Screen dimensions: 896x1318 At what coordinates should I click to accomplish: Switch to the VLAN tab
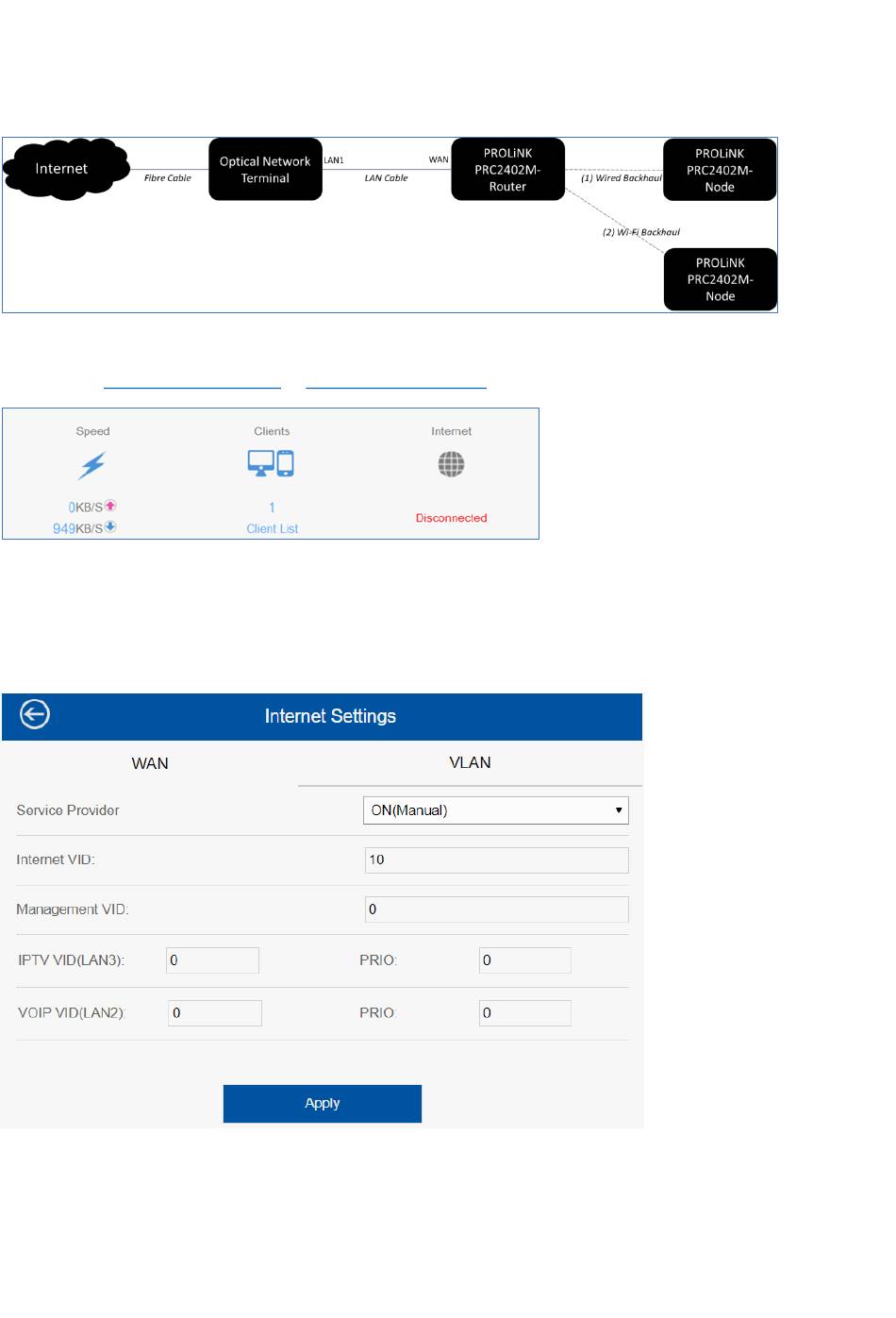(470, 762)
